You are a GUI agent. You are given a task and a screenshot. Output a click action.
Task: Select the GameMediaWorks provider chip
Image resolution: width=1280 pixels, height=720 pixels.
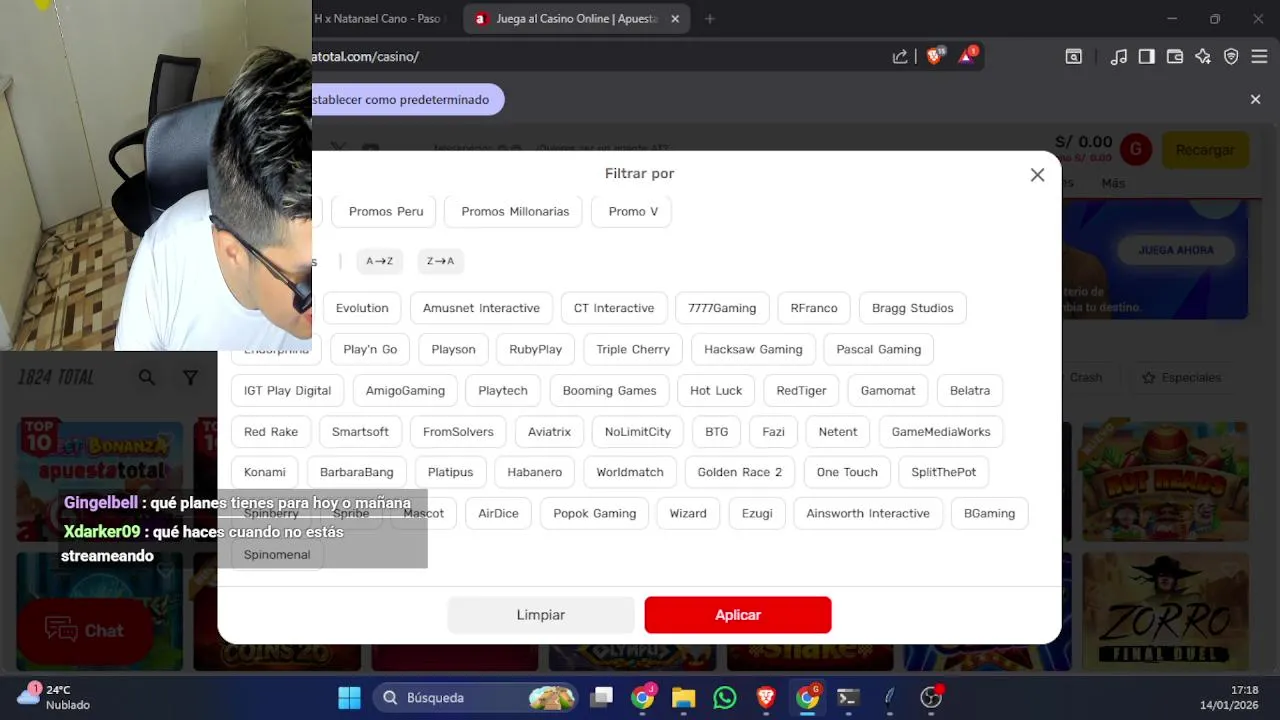[x=941, y=431]
